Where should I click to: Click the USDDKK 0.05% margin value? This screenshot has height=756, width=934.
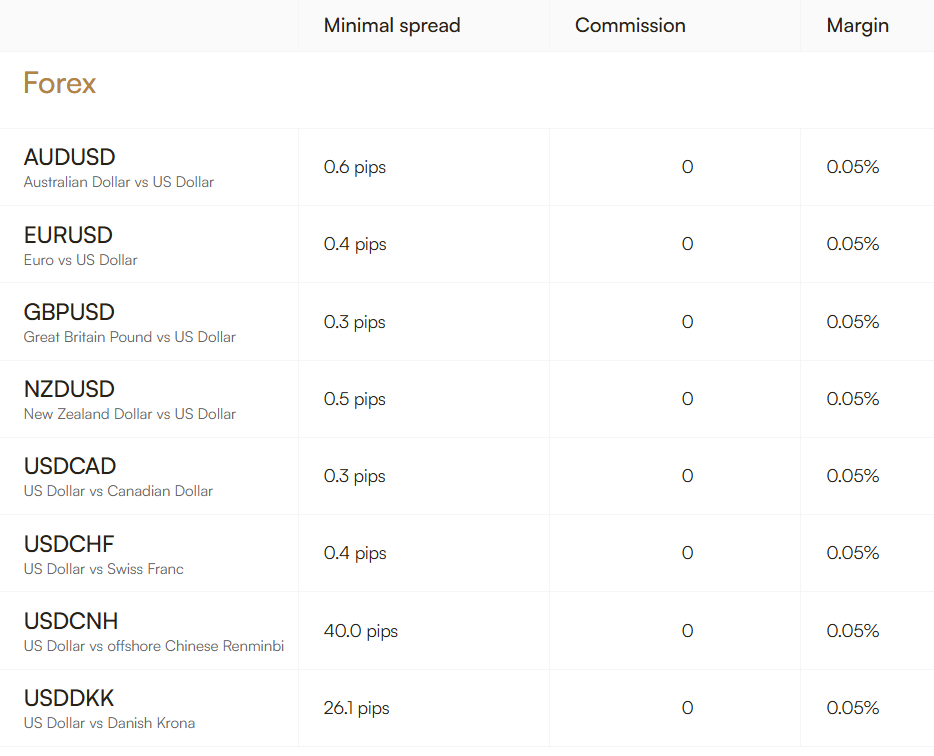point(853,708)
